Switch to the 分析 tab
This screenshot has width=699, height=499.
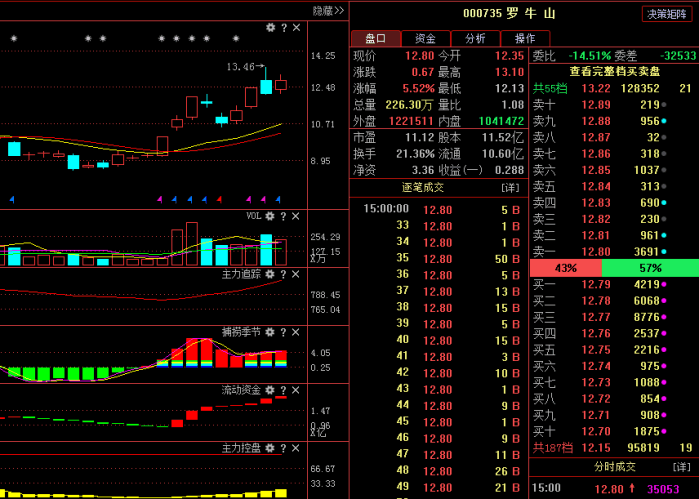tap(476, 38)
